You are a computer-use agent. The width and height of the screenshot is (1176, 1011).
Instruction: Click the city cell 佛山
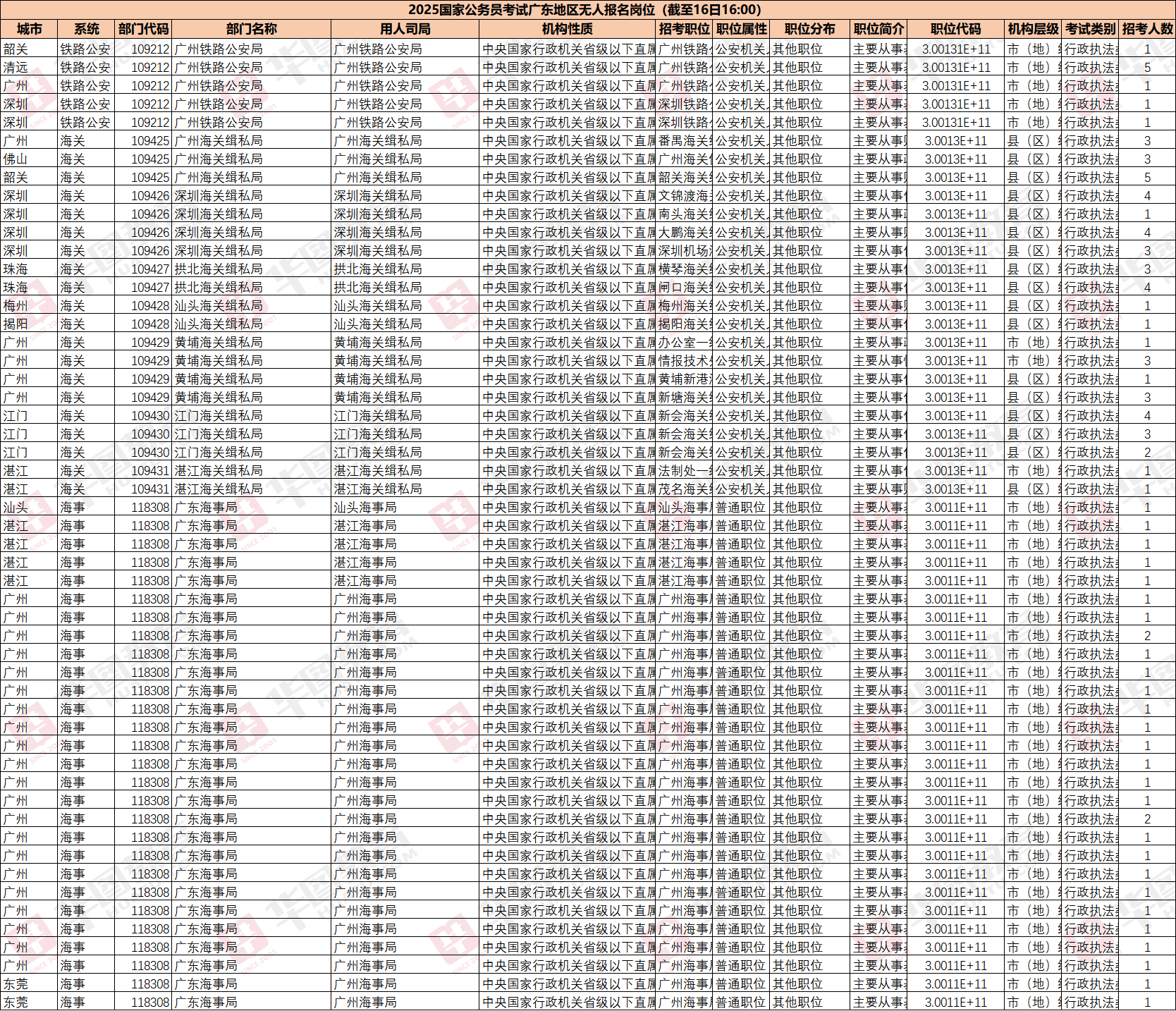click(x=29, y=159)
